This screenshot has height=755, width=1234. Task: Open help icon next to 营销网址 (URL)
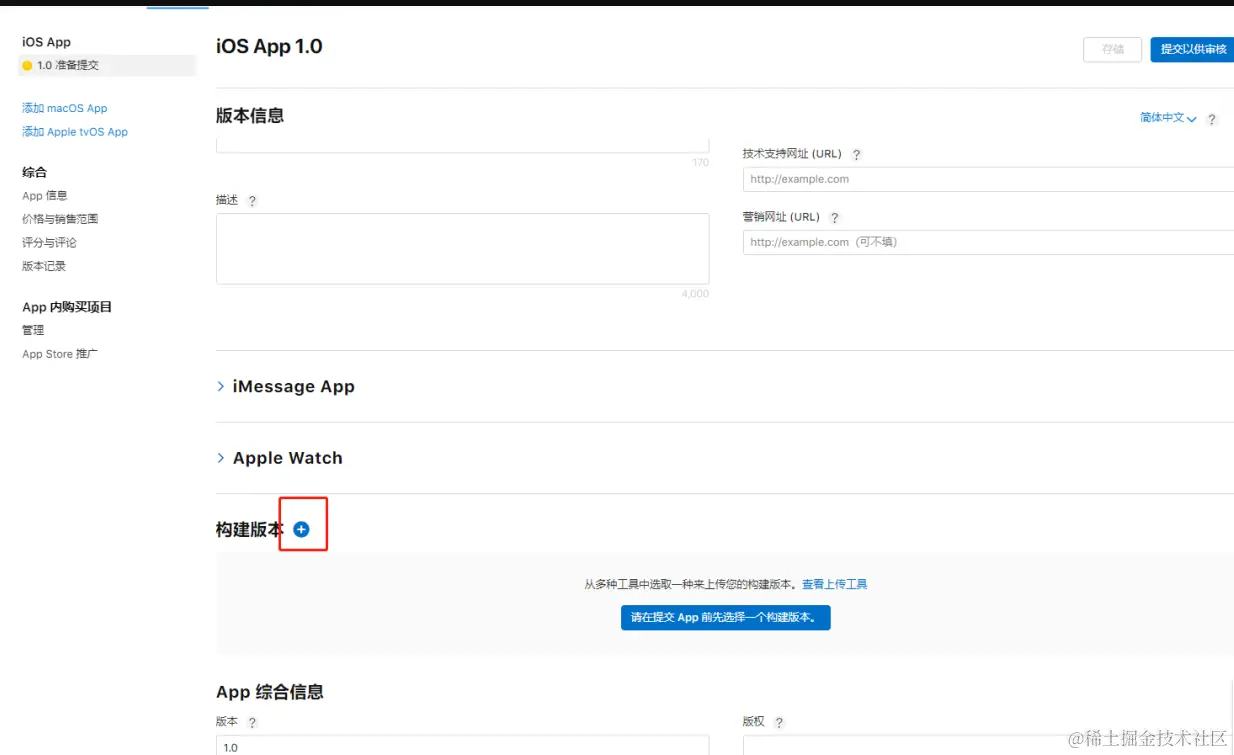point(835,218)
